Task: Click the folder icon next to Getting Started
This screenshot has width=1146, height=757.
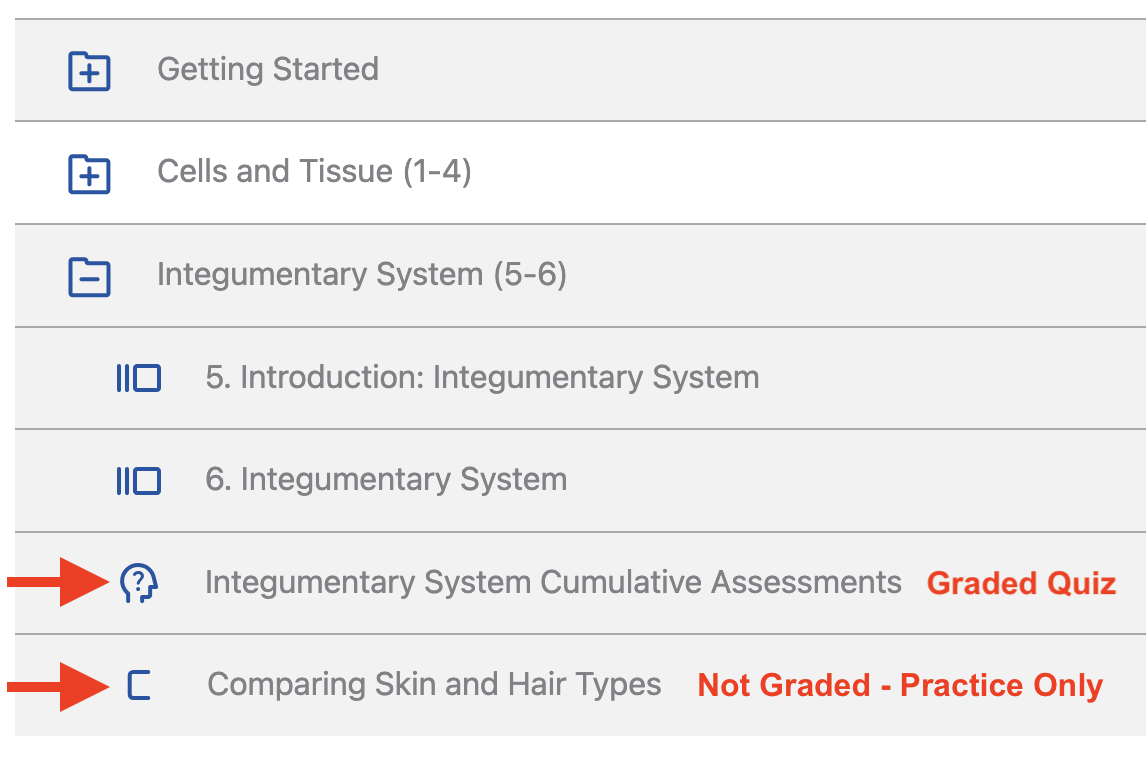Action: tap(89, 68)
